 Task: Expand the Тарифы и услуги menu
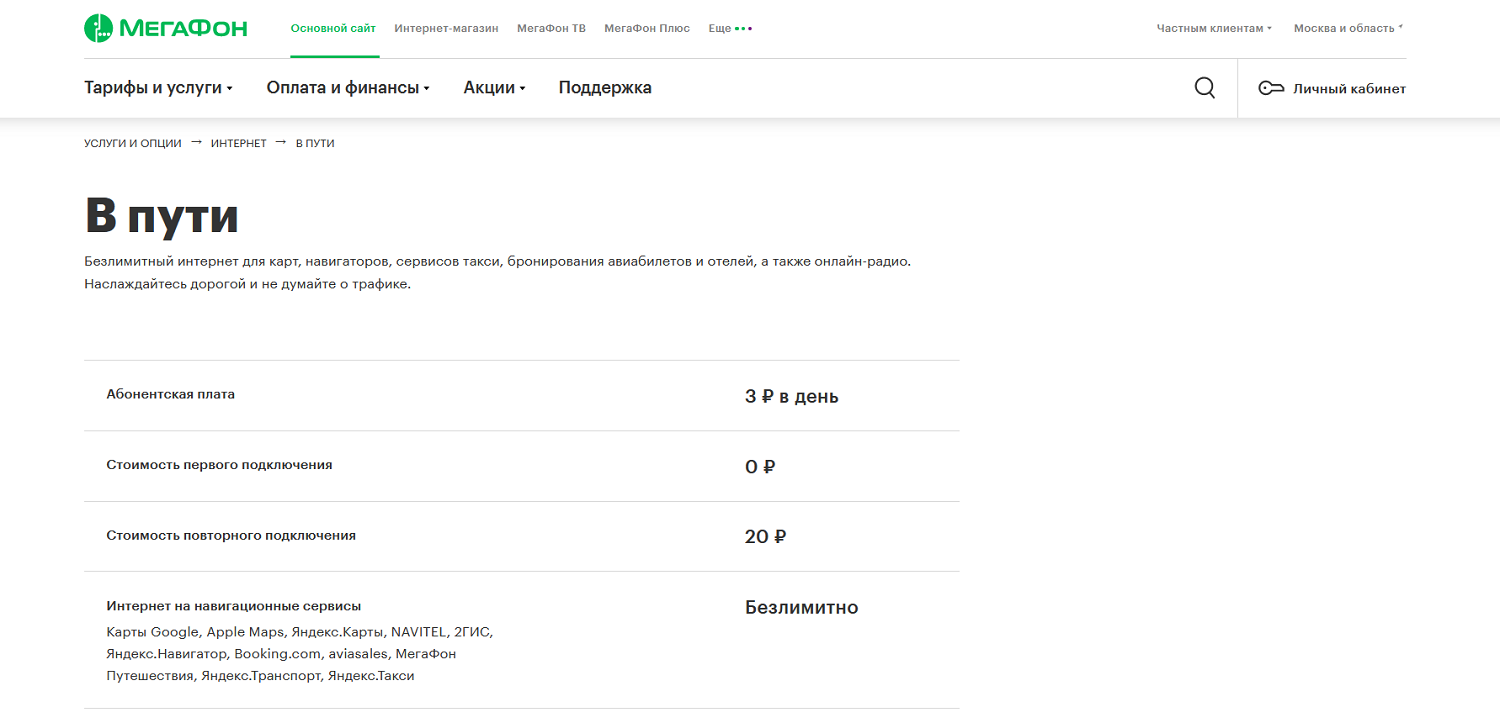coord(158,88)
